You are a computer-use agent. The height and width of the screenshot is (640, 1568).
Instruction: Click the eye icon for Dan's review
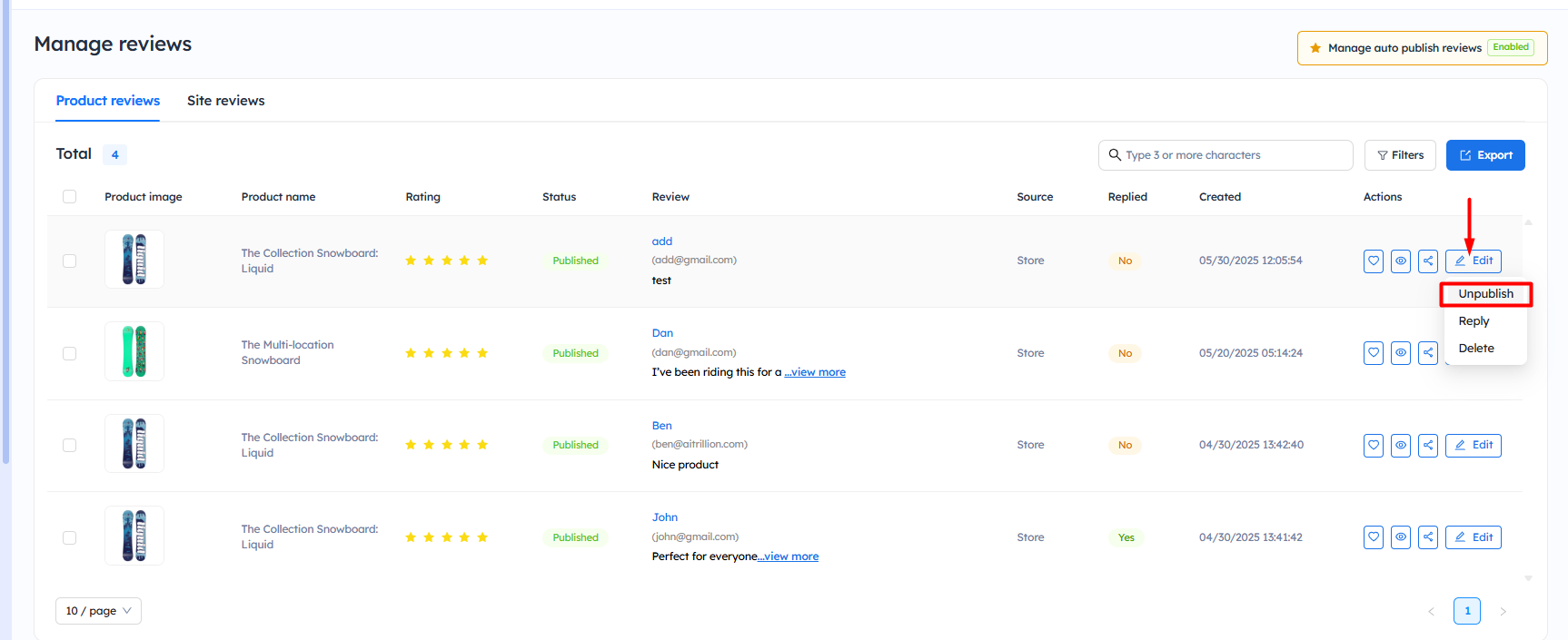tap(1401, 353)
